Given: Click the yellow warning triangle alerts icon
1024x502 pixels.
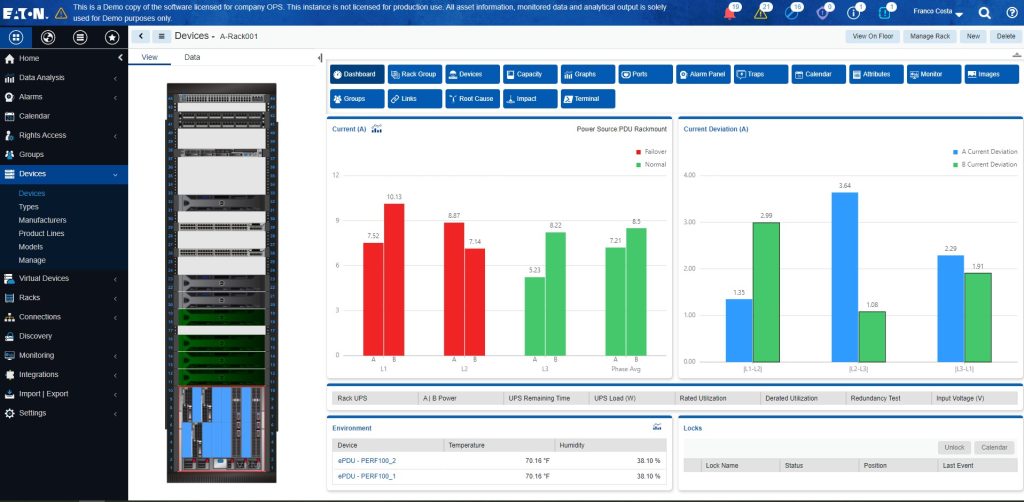Looking at the screenshot, I should [x=761, y=13].
